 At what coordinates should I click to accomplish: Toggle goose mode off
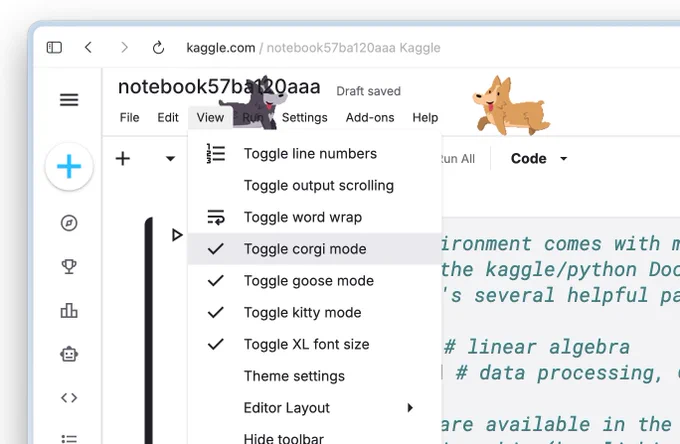[315, 281]
